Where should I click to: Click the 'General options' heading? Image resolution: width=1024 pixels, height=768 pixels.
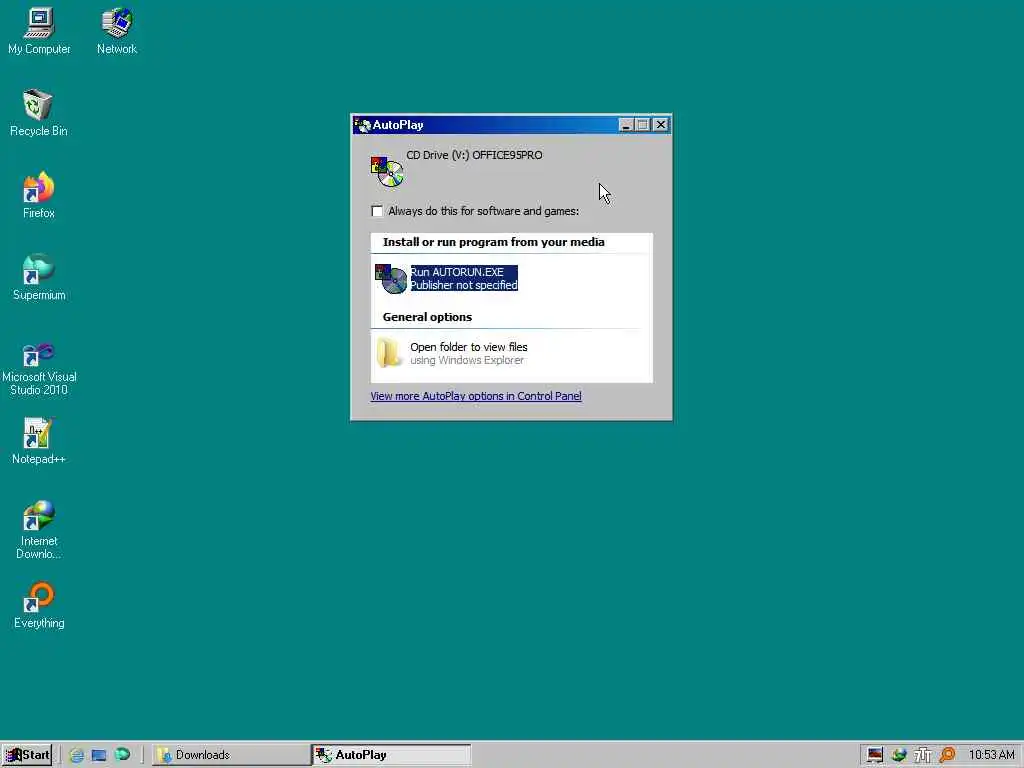point(427,317)
